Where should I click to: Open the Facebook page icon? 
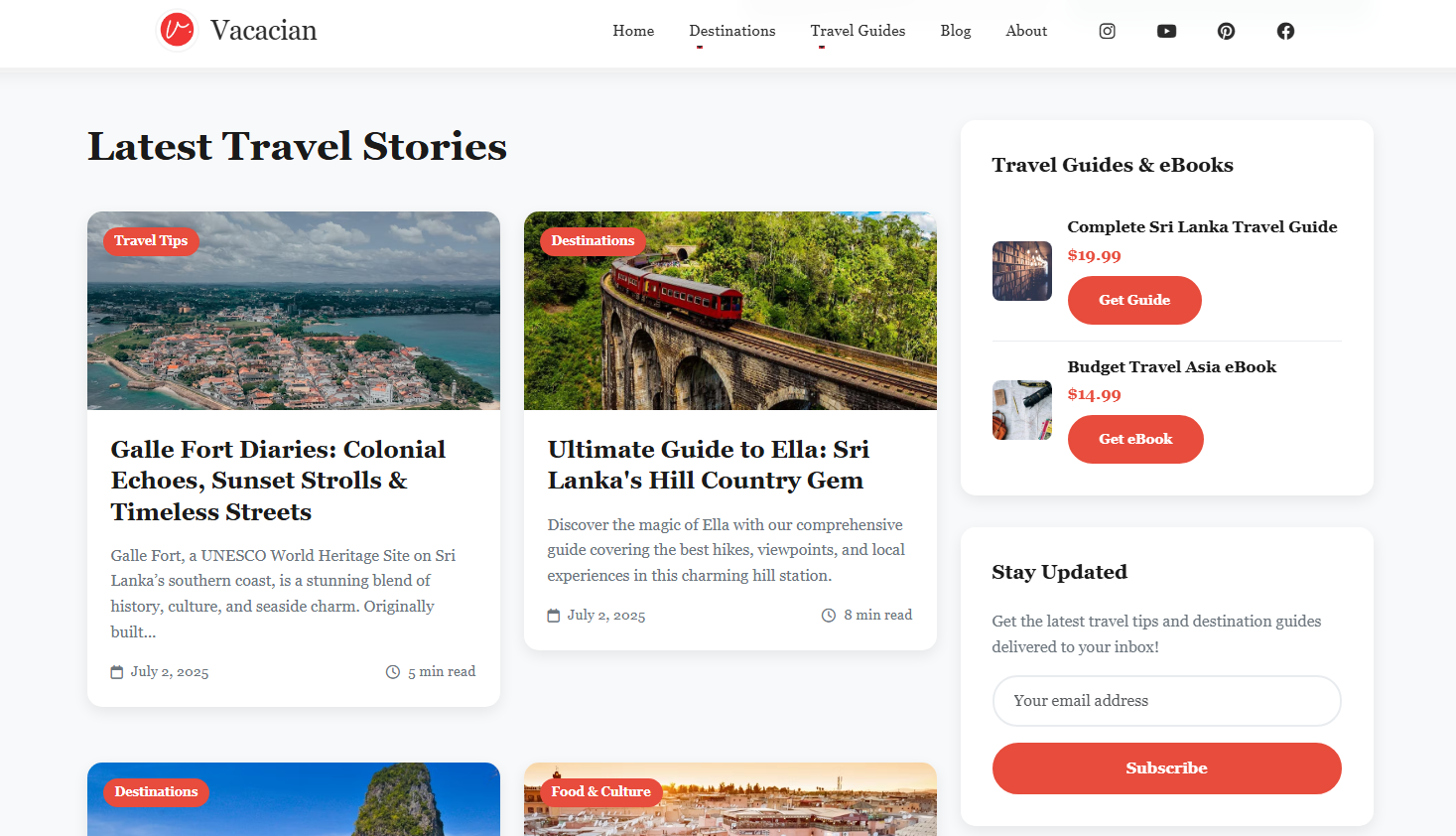point(1285,31)
